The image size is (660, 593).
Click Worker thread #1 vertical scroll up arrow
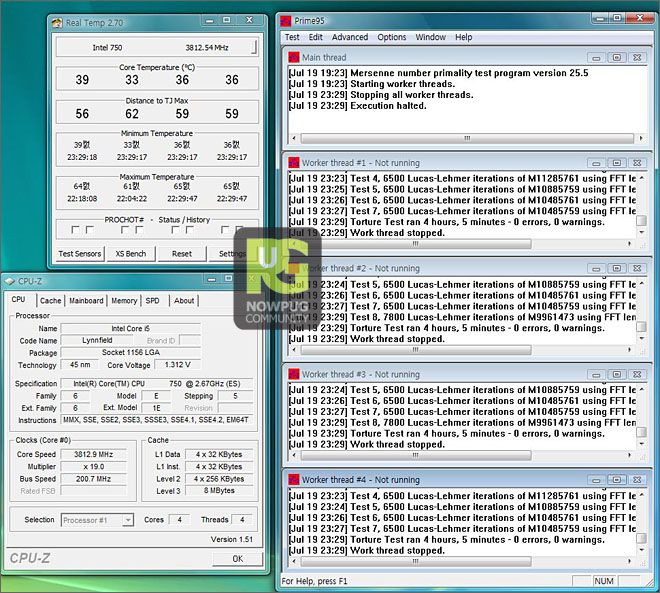point(641,178)
